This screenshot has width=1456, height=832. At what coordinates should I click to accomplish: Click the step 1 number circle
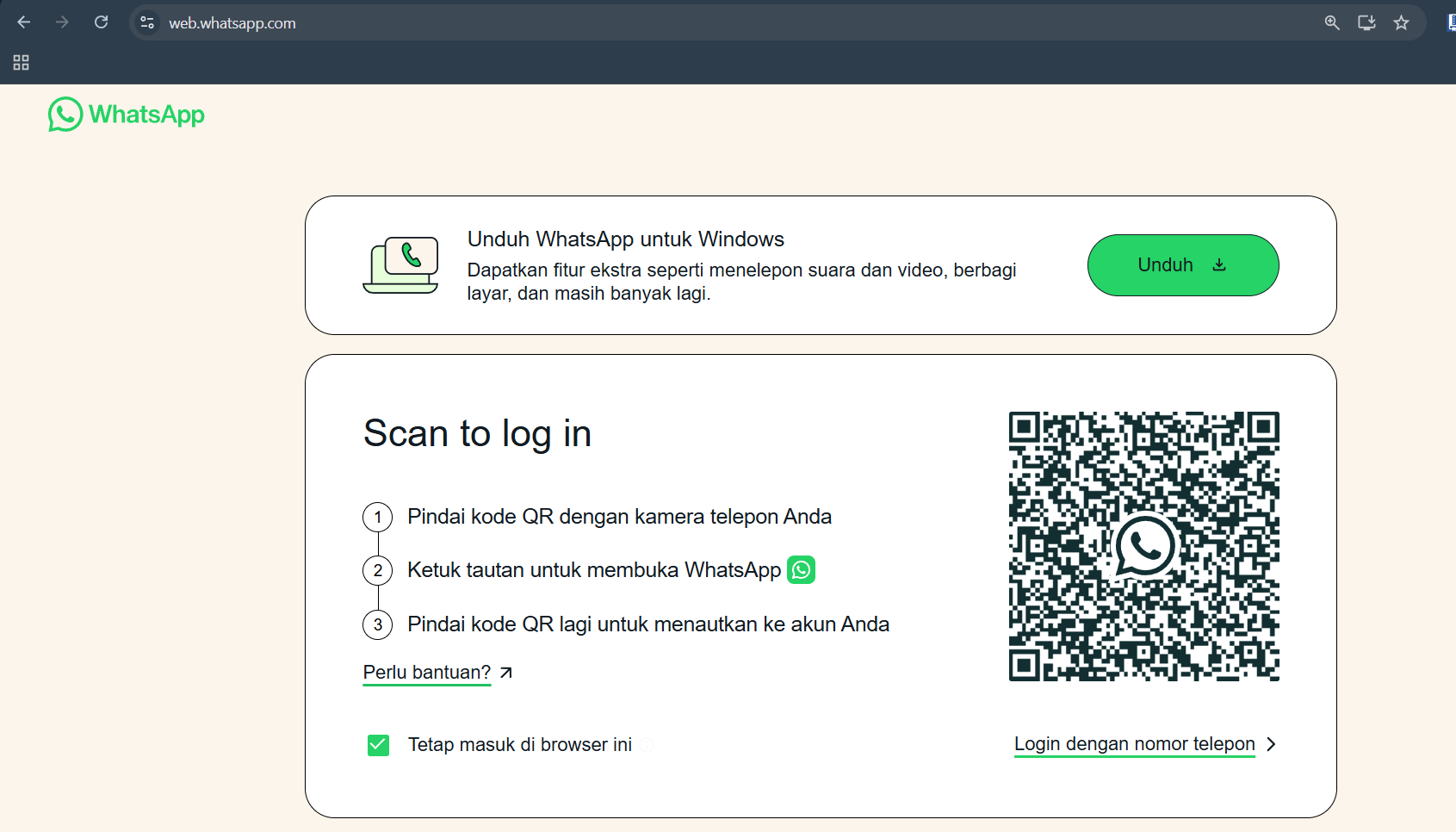coord(377,517)
